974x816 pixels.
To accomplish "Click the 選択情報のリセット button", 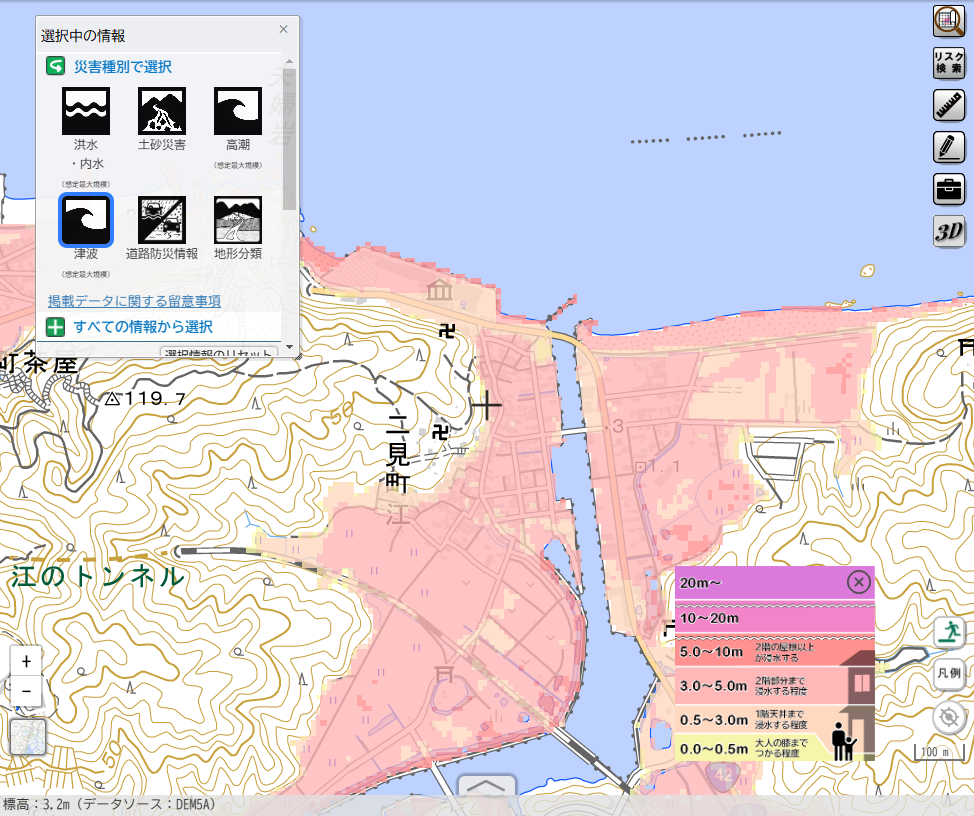I will click(x=219, y=352).
